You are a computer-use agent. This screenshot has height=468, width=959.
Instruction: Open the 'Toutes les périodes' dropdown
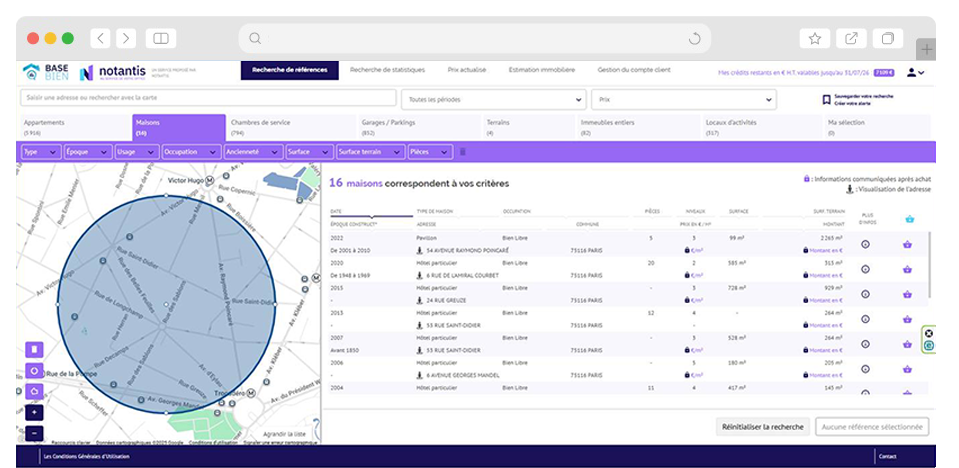[493, 100]
